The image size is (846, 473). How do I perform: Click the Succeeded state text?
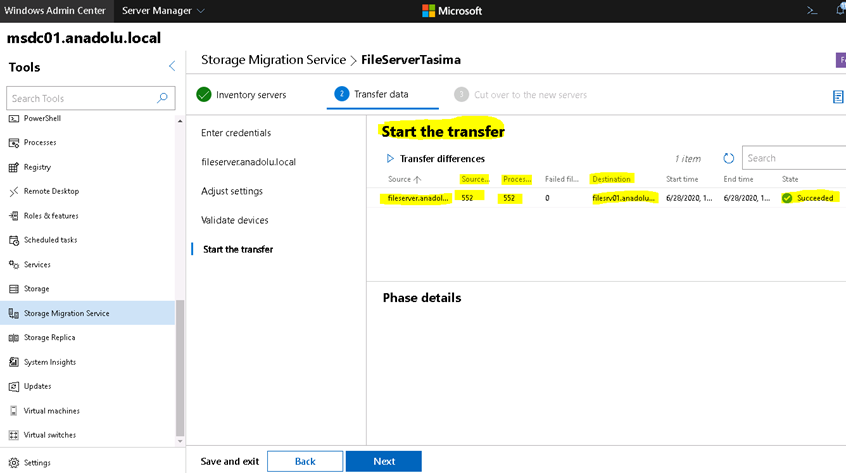point(815,198)
